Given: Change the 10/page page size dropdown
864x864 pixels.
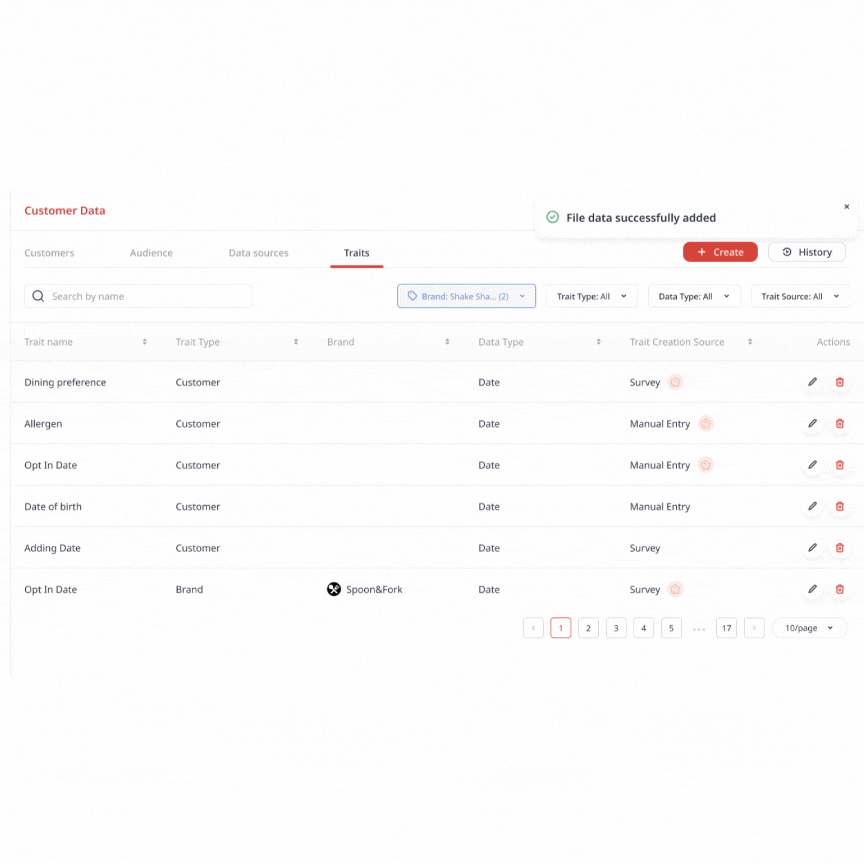Looking at the screenshot, I should [809, 628].
